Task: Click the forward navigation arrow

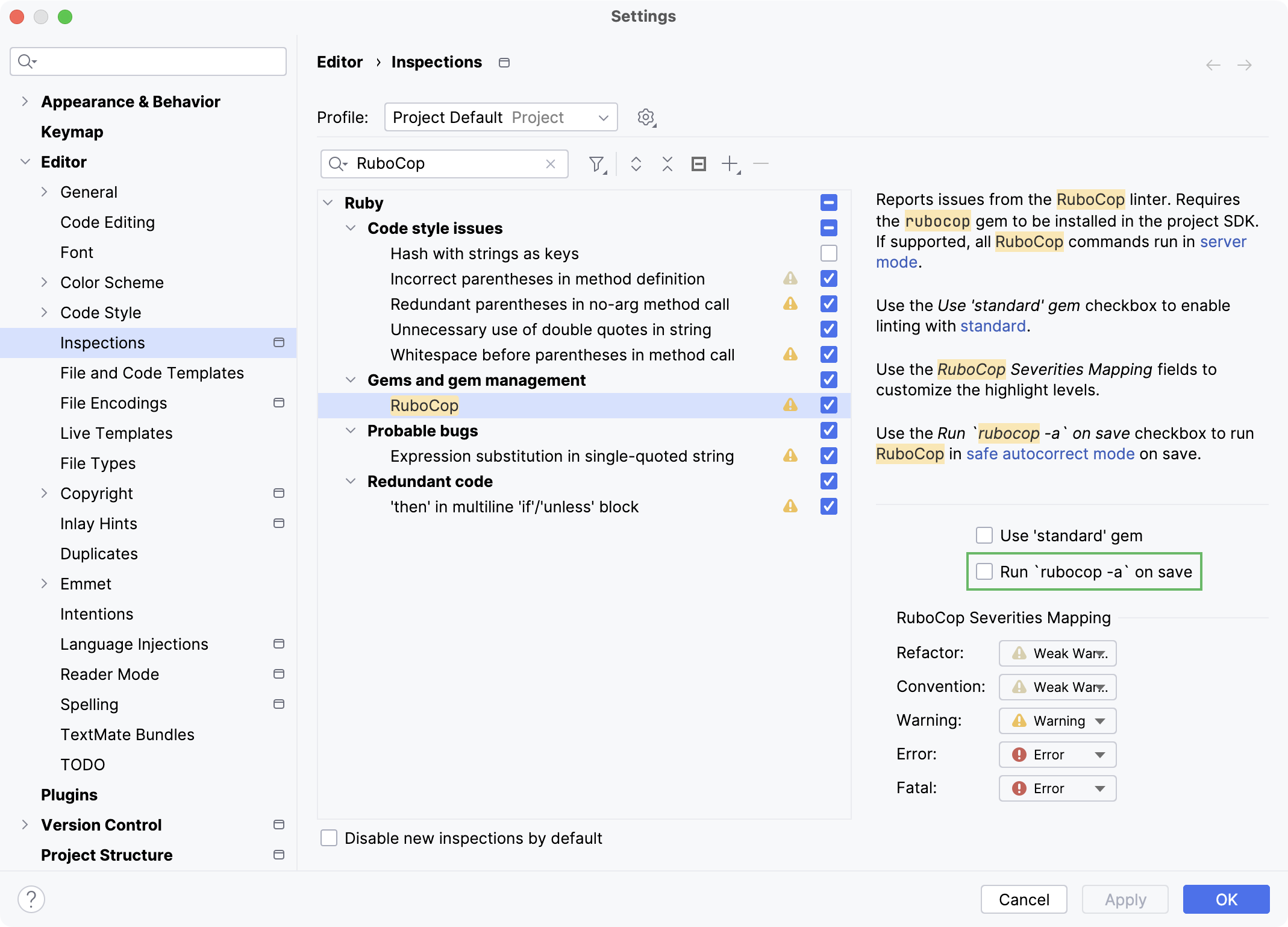Action: tap(1244, 64)
